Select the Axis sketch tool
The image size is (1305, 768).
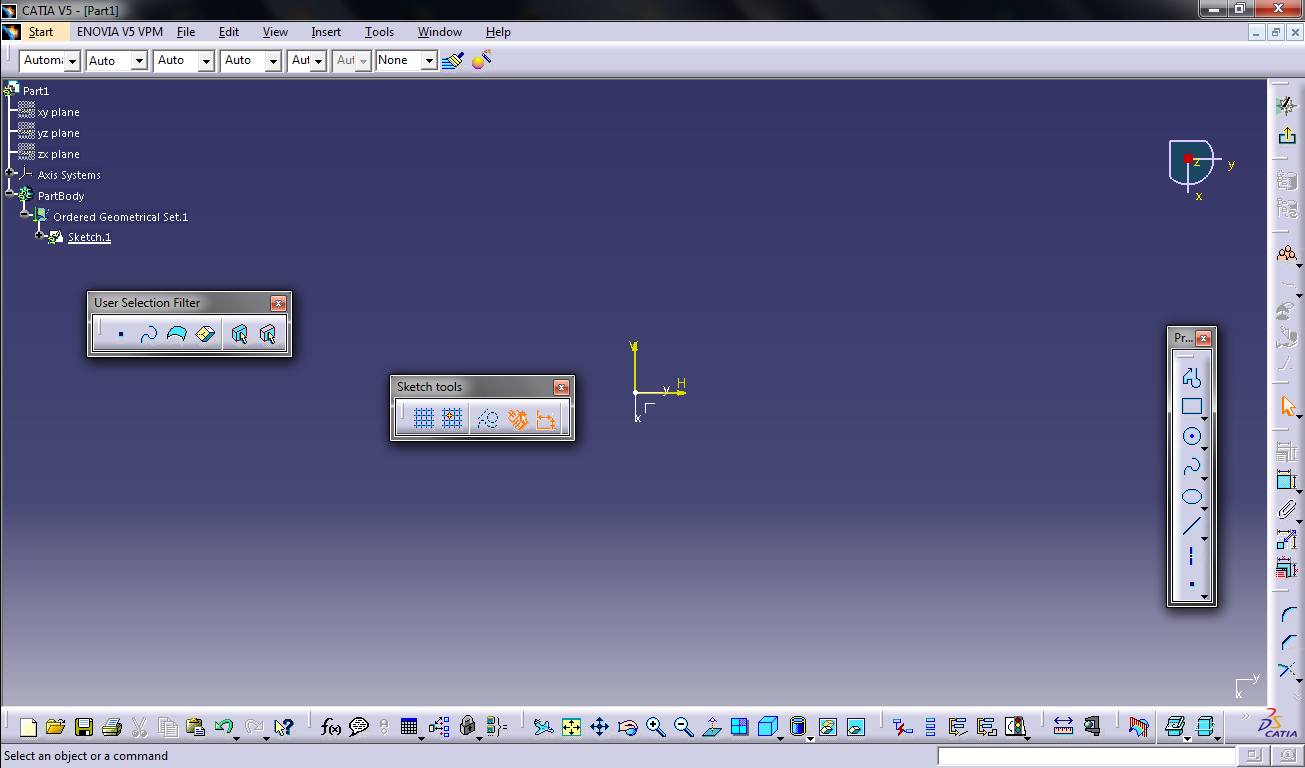pos(1191,556)
